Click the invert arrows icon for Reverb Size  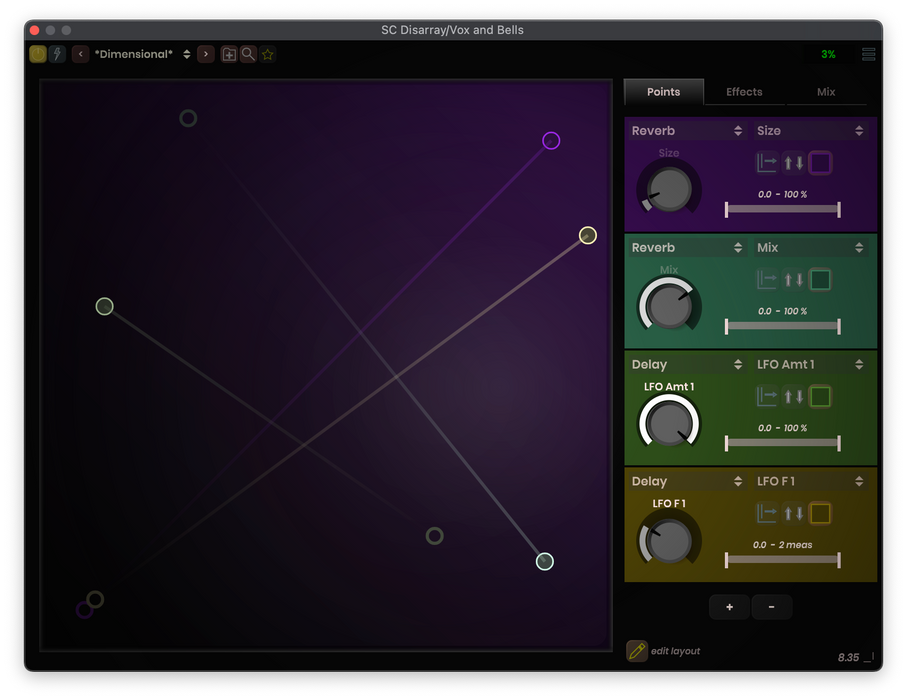pyautogui.click(x=793, y=163)
